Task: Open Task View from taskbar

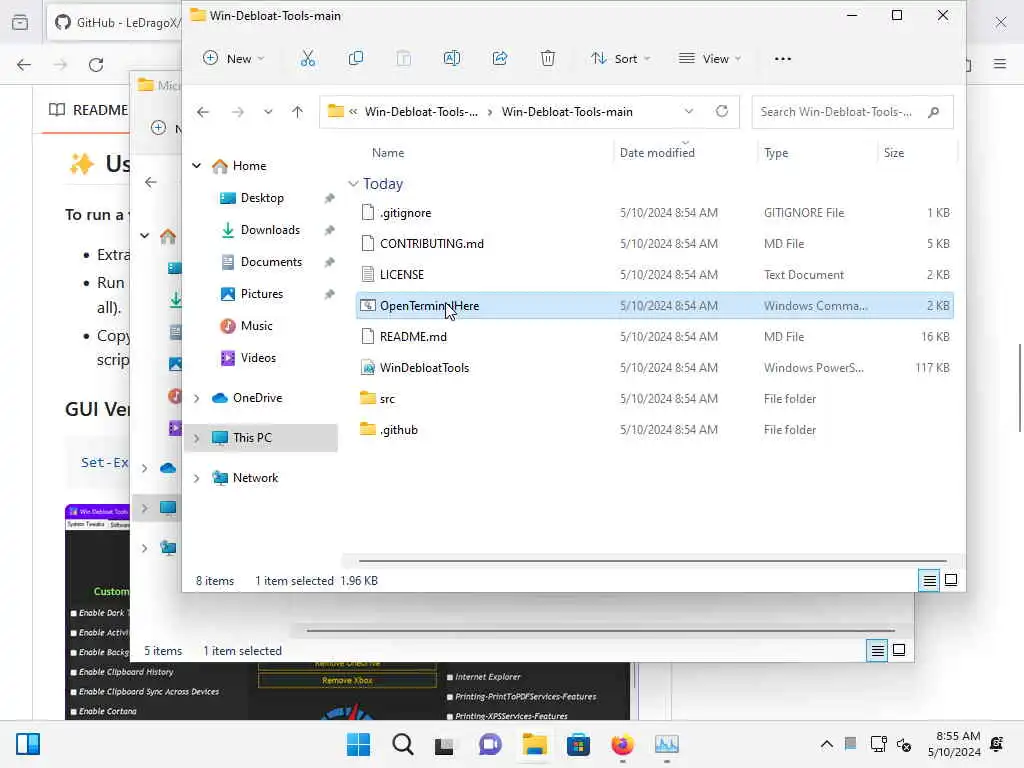Action: 445,744
